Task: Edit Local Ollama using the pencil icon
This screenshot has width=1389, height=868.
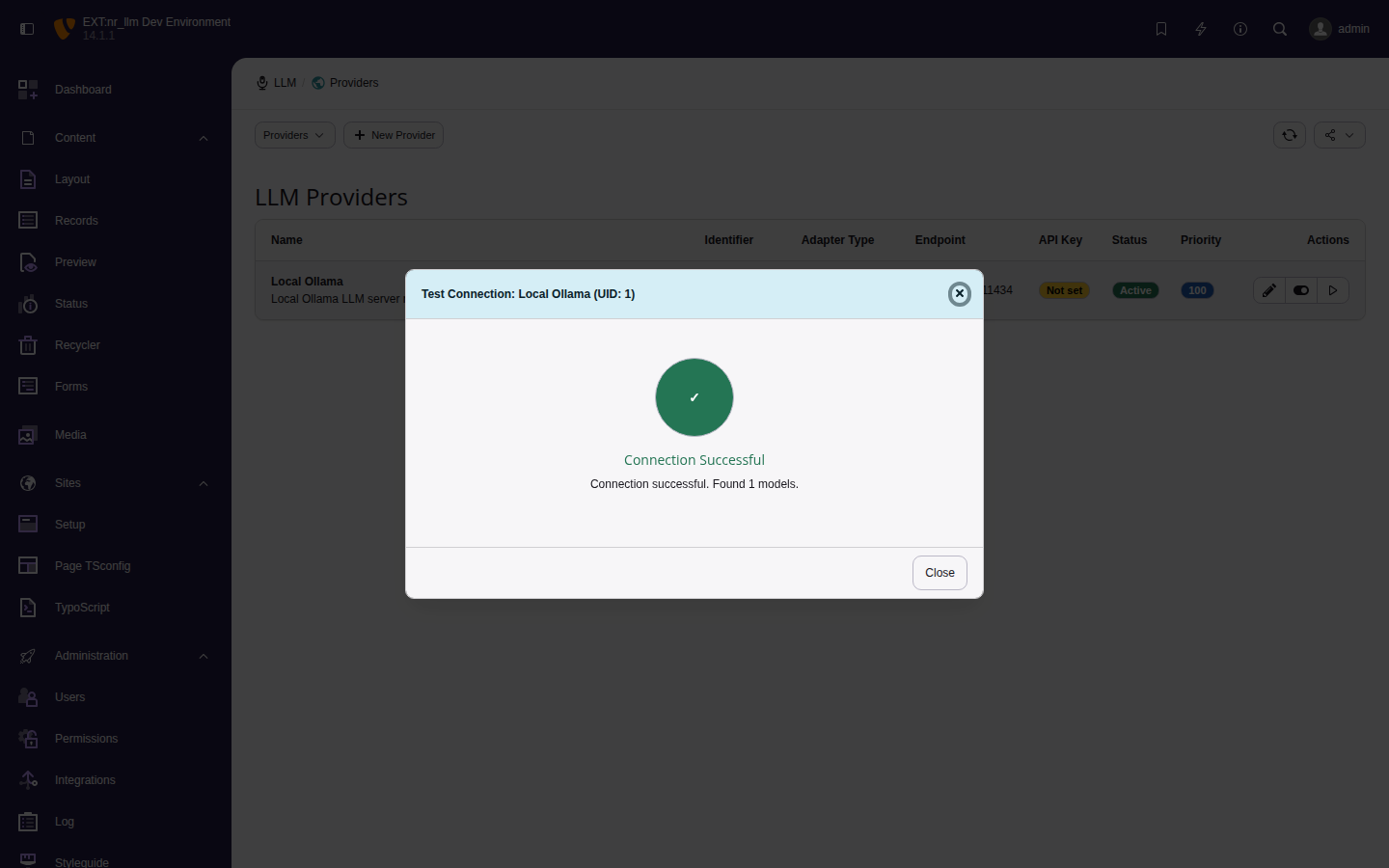Action: pos(1268,289)
